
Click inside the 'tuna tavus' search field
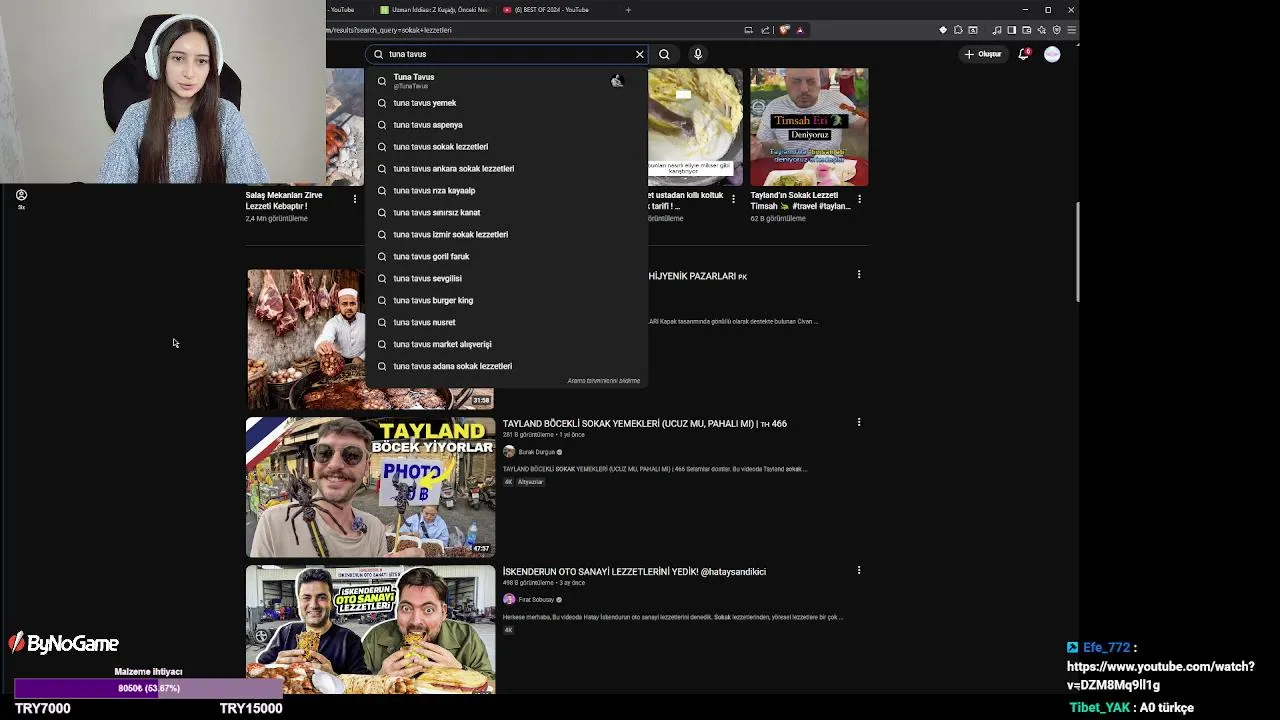pos(508,54)
